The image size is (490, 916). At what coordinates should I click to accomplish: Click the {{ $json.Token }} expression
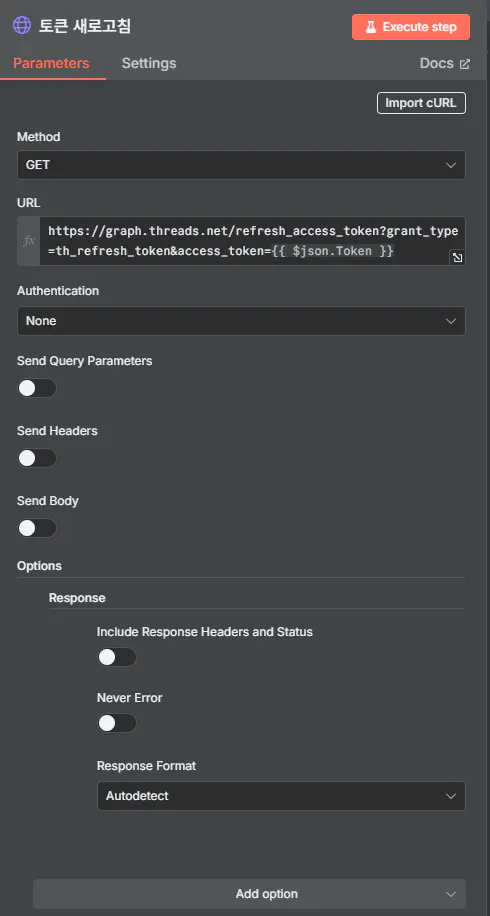(x=333, y=251)
